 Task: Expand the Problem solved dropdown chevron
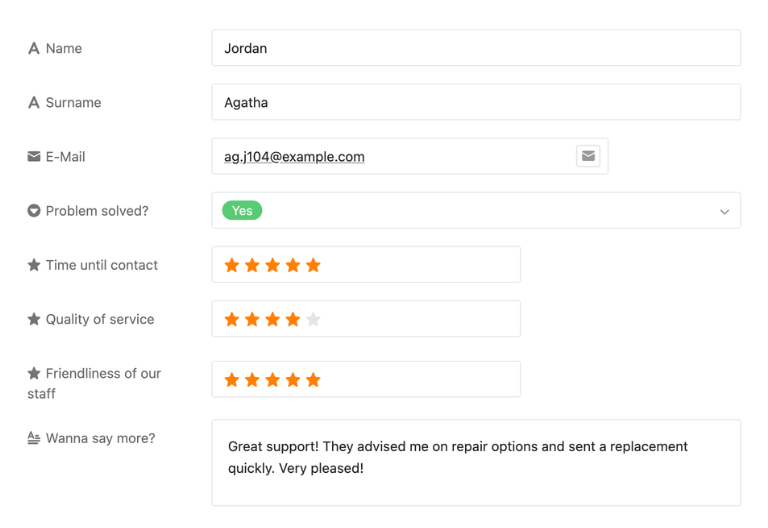point(725,212)
